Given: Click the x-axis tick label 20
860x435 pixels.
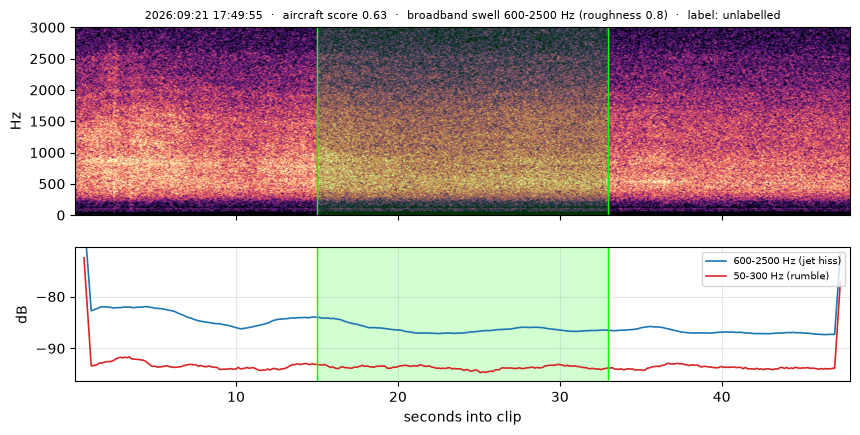Looking at the screenshot, I should (x=398, y=396).
